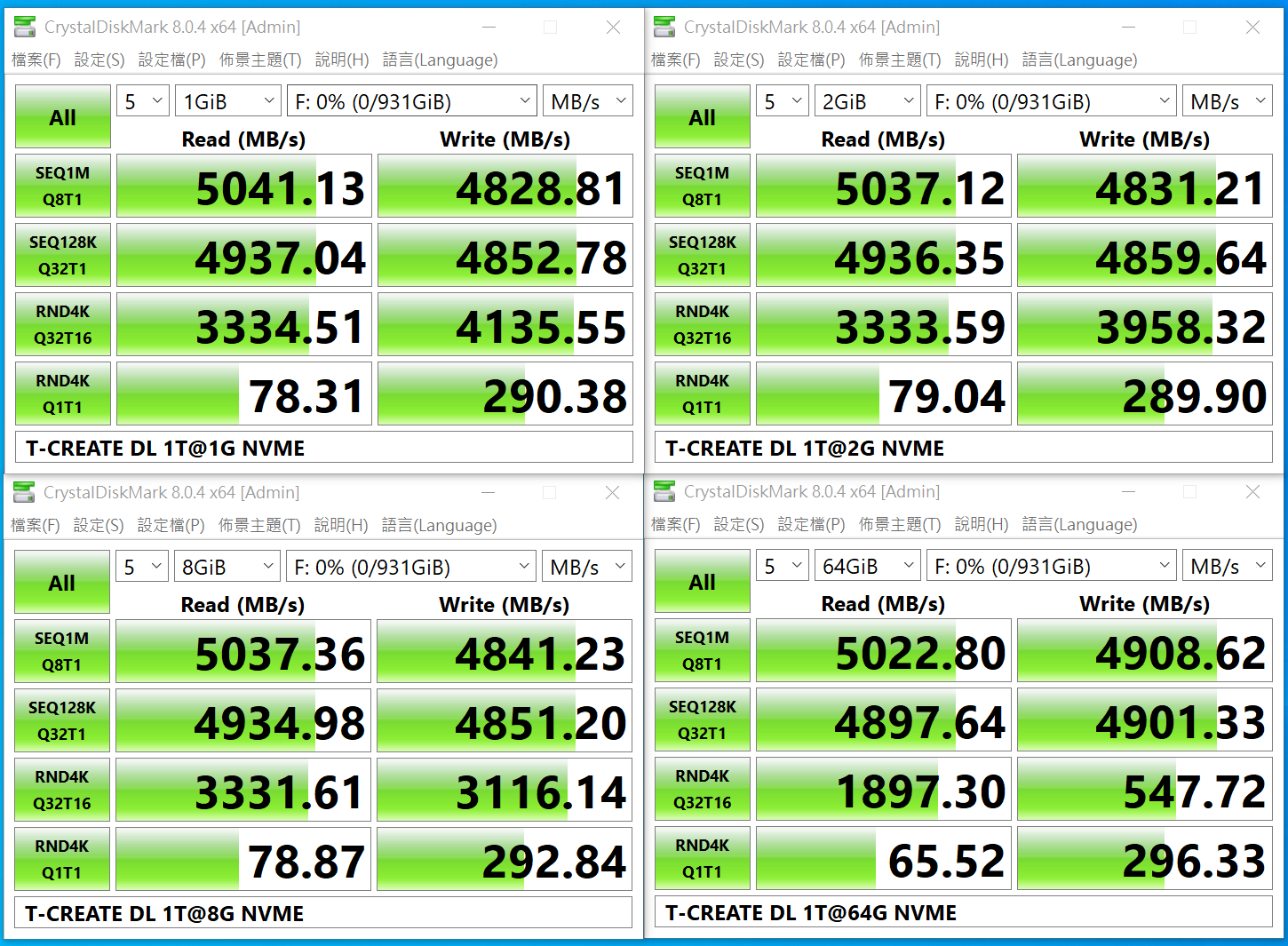Start SEQ1M Q8T1 test in 64GiB window
The height and width of the screenshot is (946, 1288).
point(703,650)
